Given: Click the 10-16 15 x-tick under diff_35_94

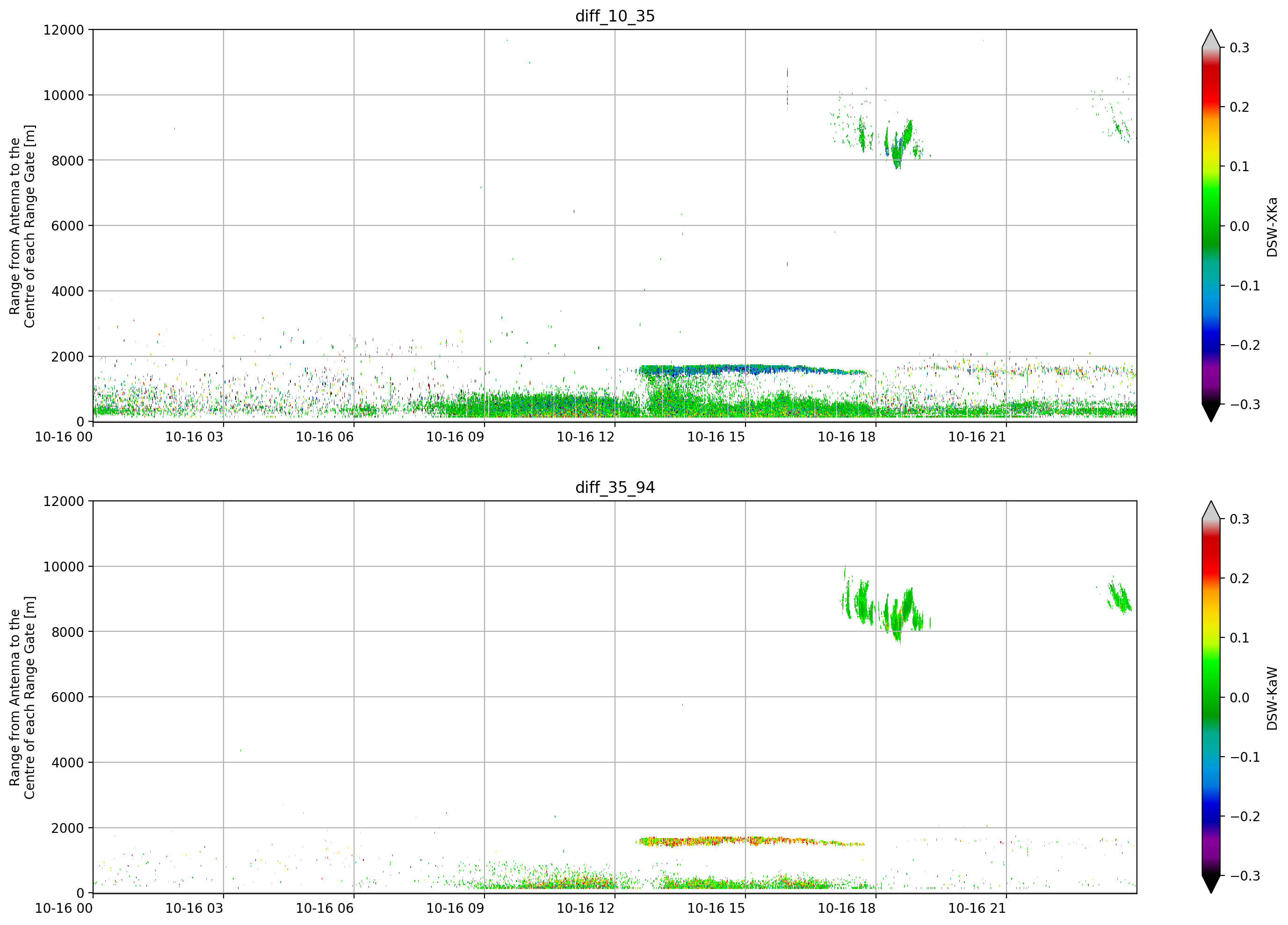Looking at the screenshot, I should (x=716, y=908).
